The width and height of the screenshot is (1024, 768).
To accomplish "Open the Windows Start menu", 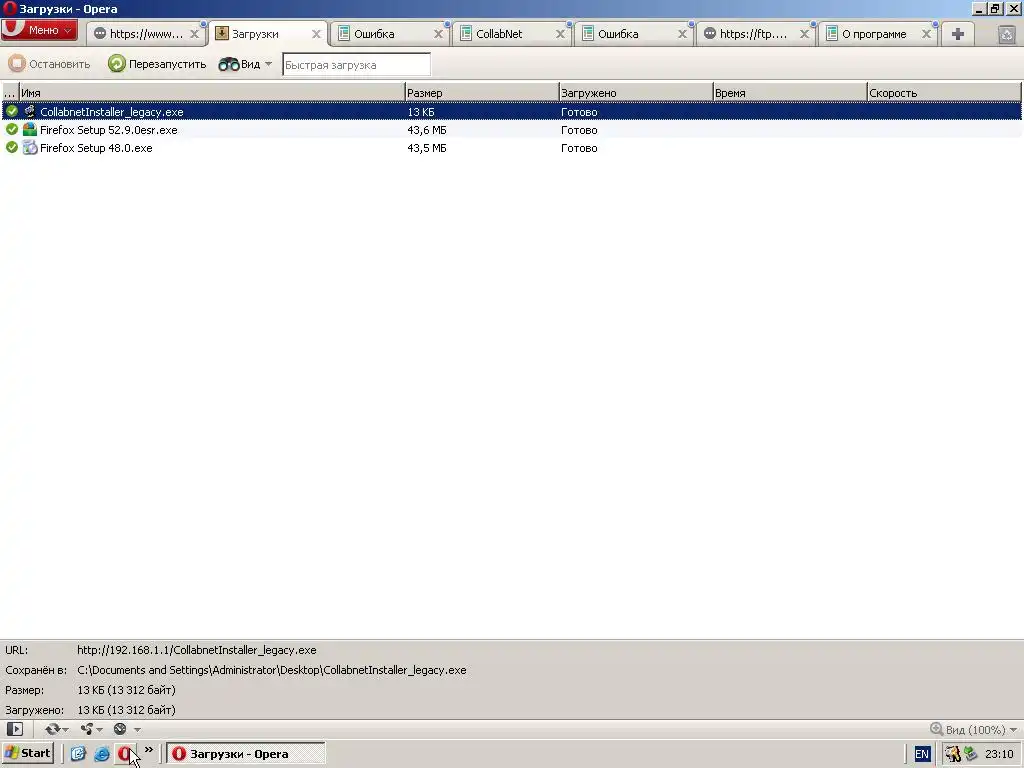I will (27, 754).
